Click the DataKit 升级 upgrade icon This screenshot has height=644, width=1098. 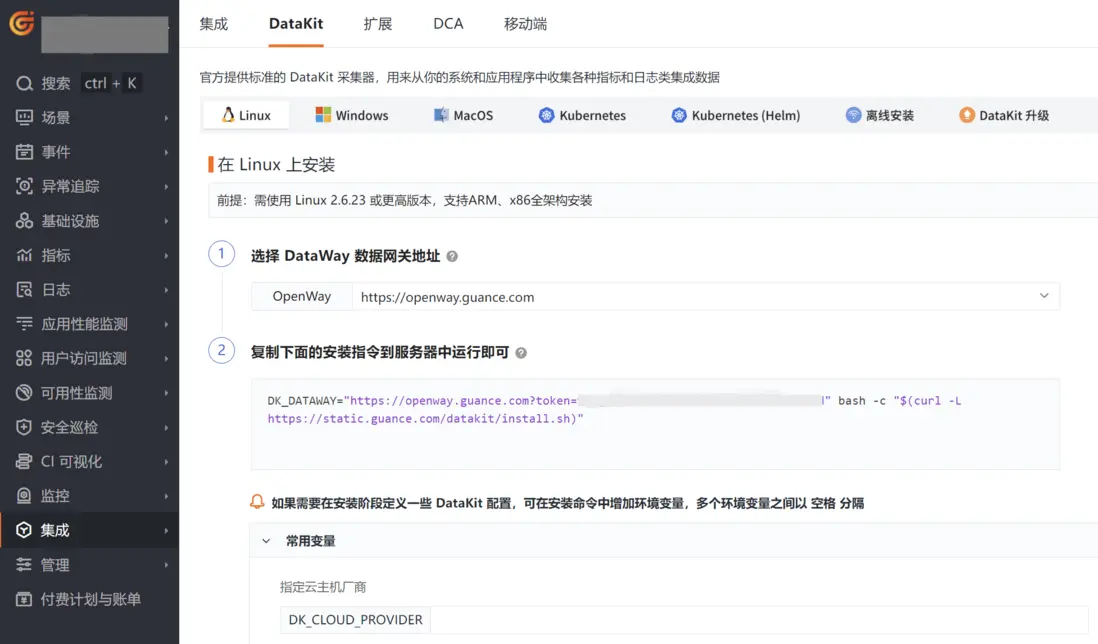[x=966, y=115]
